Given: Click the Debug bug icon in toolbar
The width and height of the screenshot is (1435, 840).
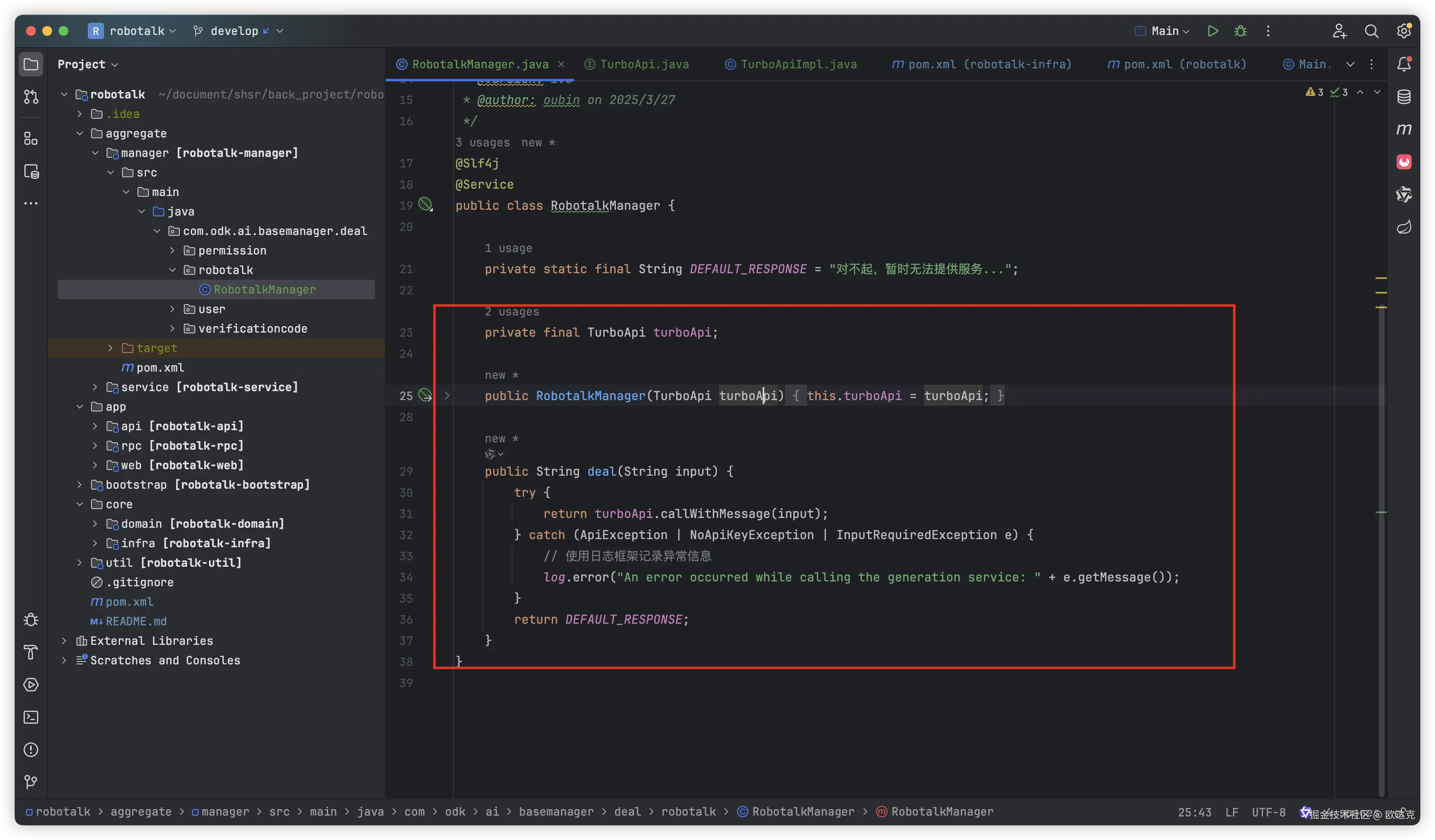Looking at the screenshot, I should [1240, 31].
